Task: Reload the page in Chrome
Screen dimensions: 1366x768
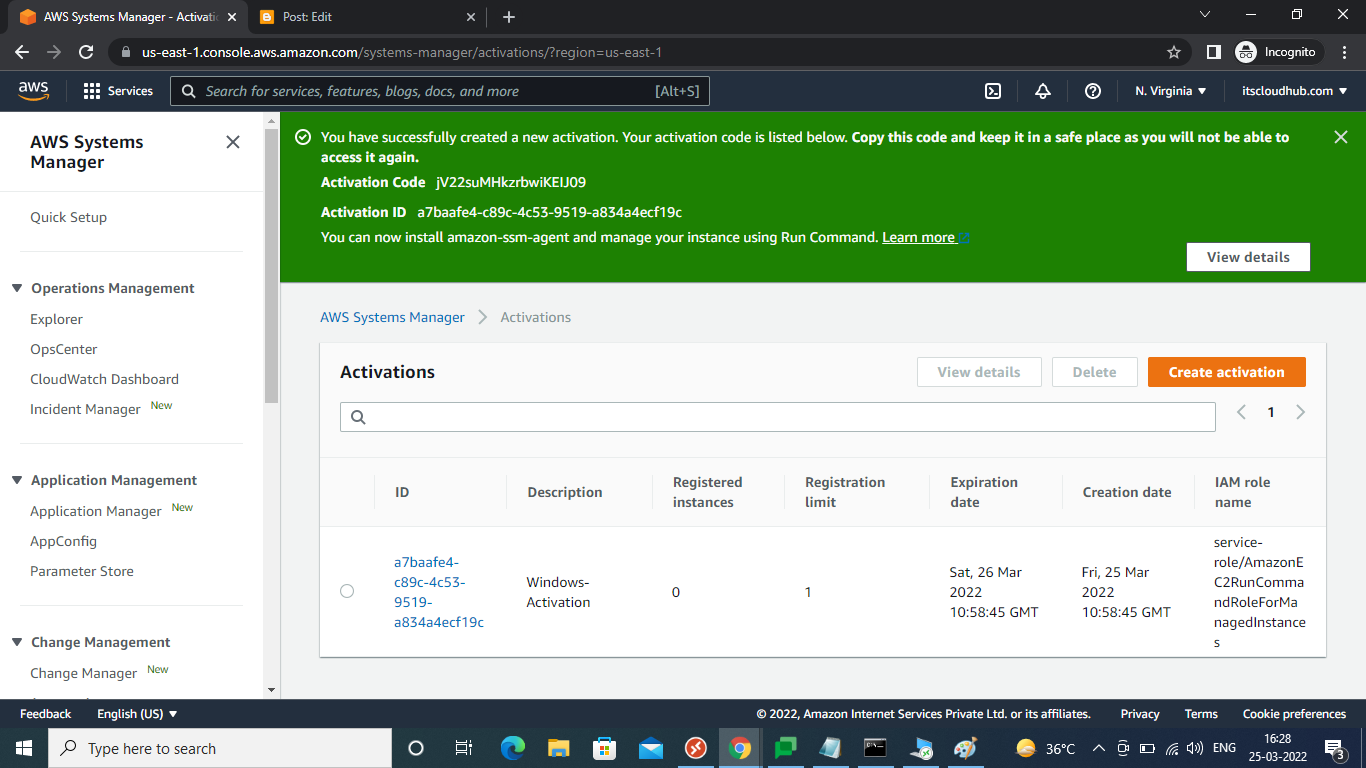Action: point(86,52)
